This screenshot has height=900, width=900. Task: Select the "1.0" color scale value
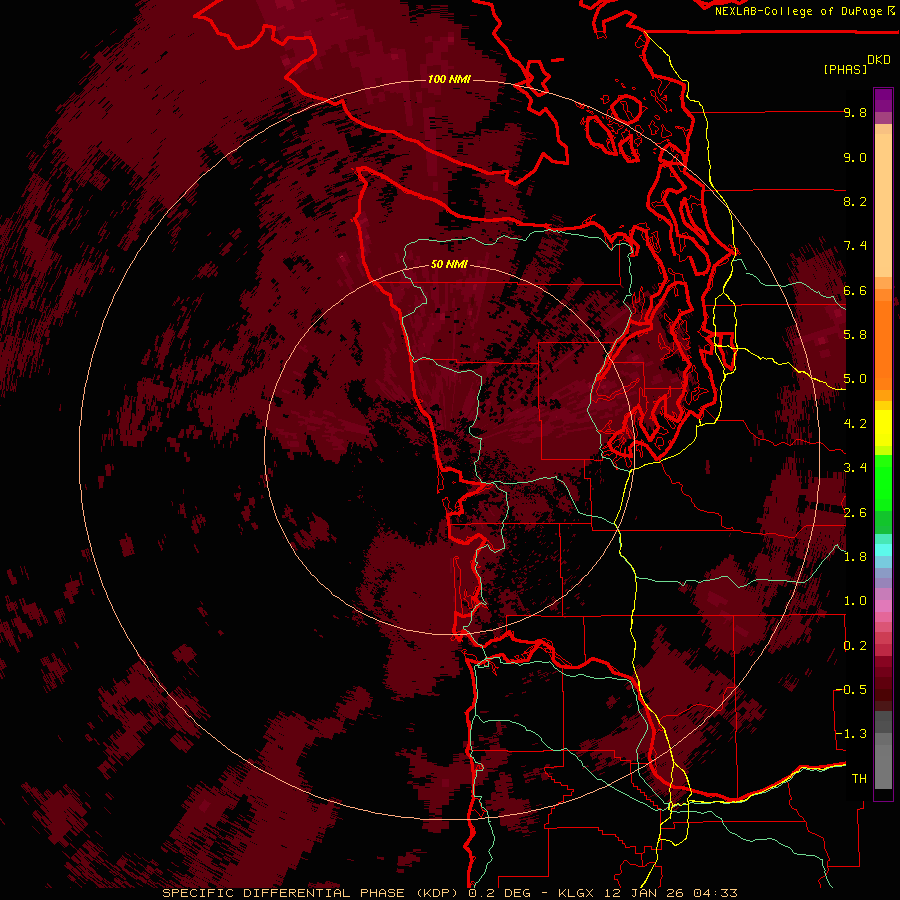(x=855, y=601)
